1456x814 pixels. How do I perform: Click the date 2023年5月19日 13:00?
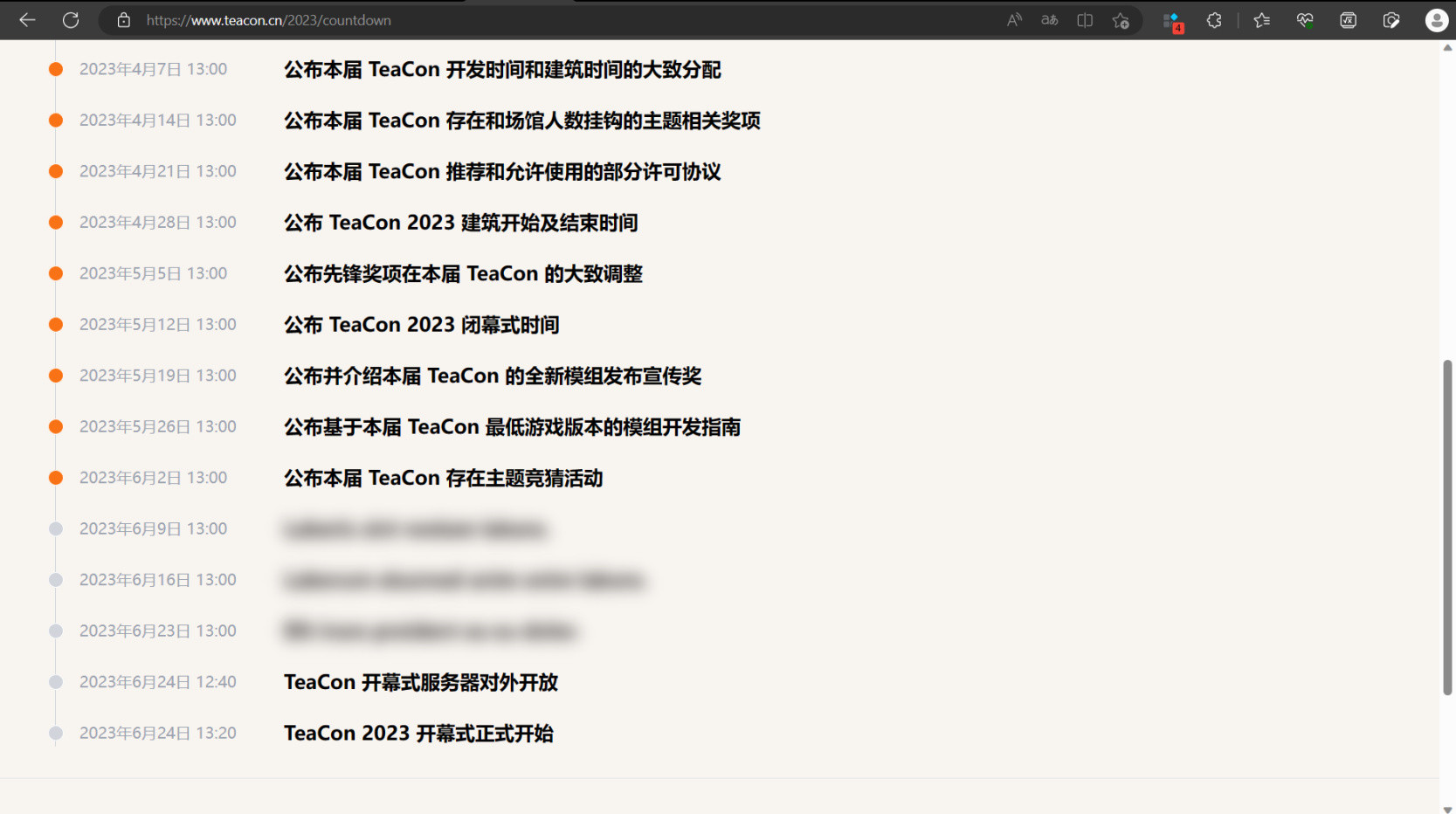(158, 376)
